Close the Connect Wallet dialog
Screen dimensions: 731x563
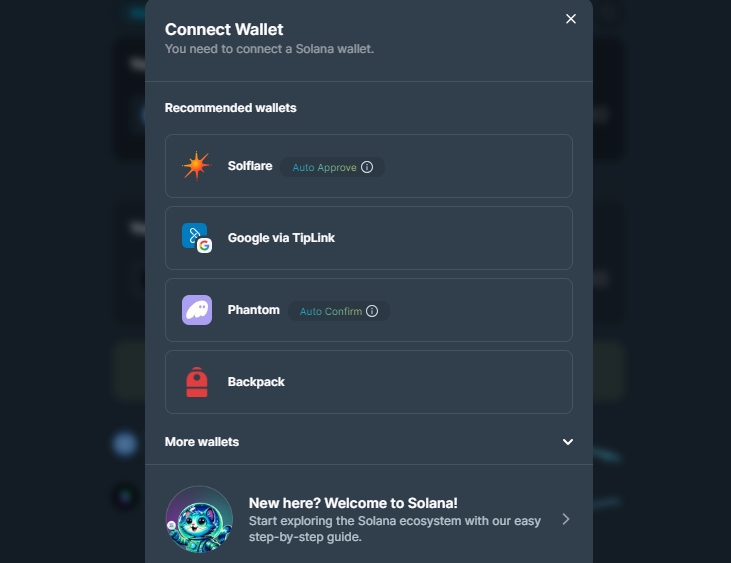click(x=571, y=19)
